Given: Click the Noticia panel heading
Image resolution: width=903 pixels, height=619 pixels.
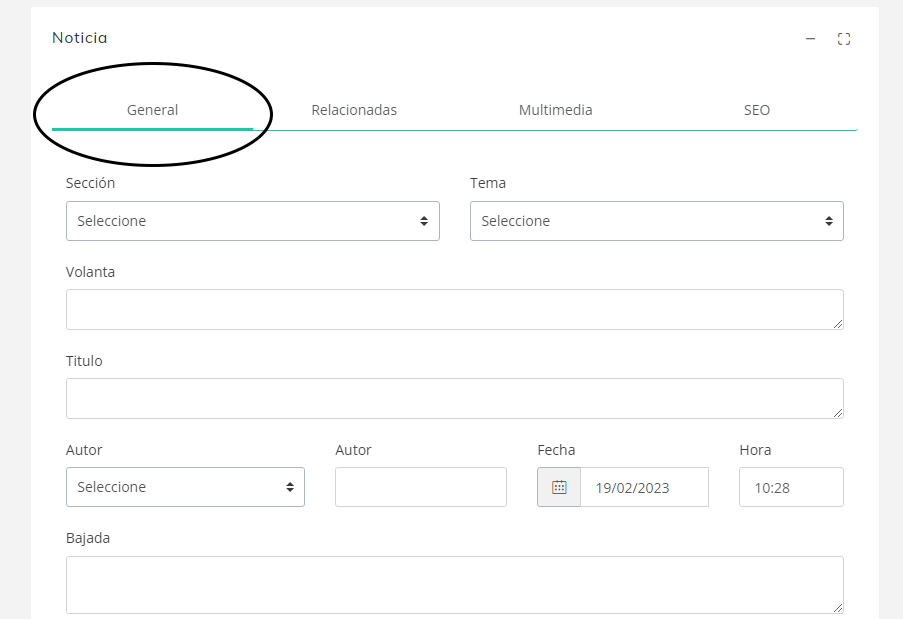Looking at the screenshot, I should (80, 38).
